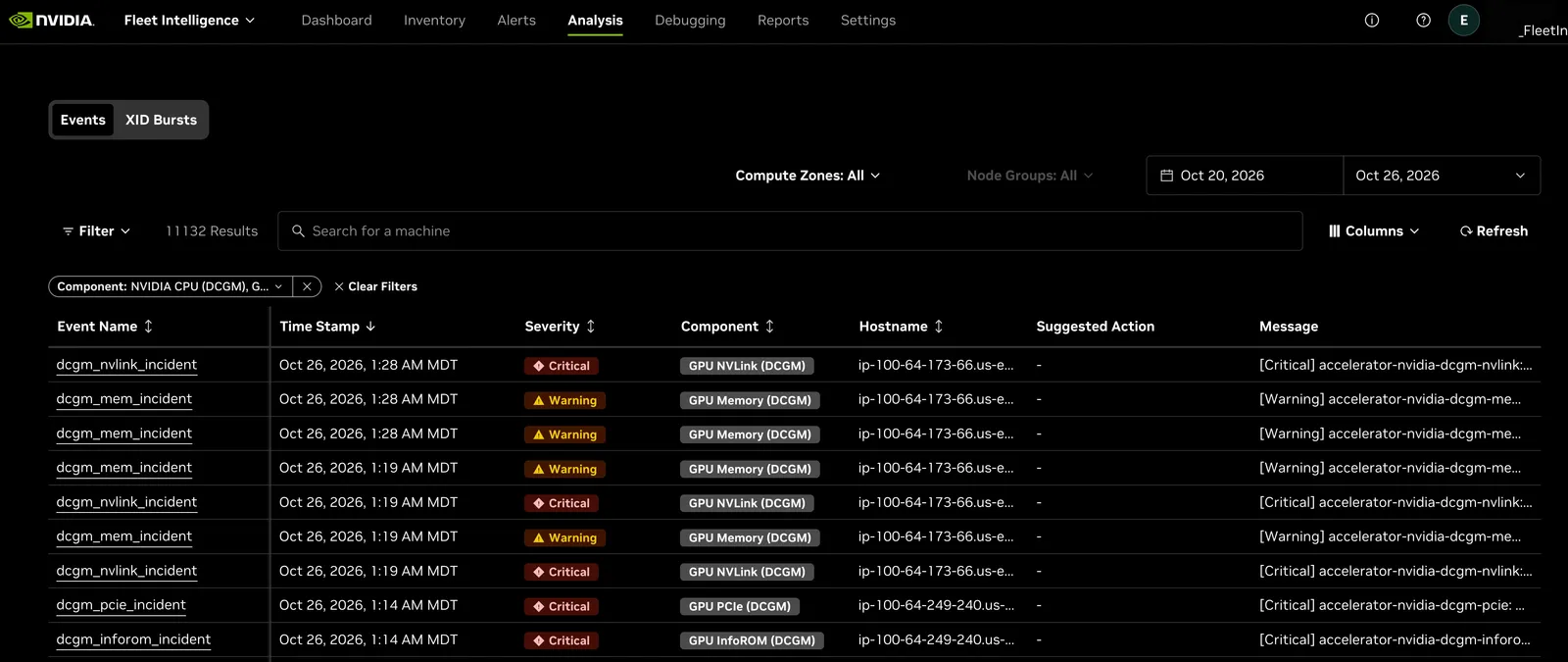Click hostname in the dcgm_inforom_incident row

click(x=936, y=639)
